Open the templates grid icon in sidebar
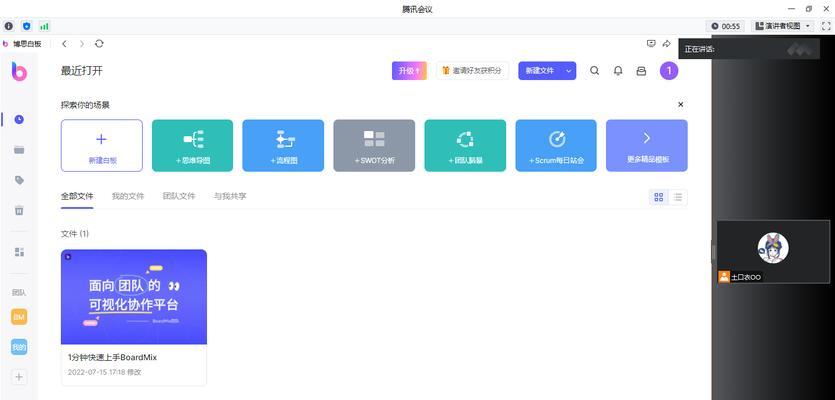 19,252
